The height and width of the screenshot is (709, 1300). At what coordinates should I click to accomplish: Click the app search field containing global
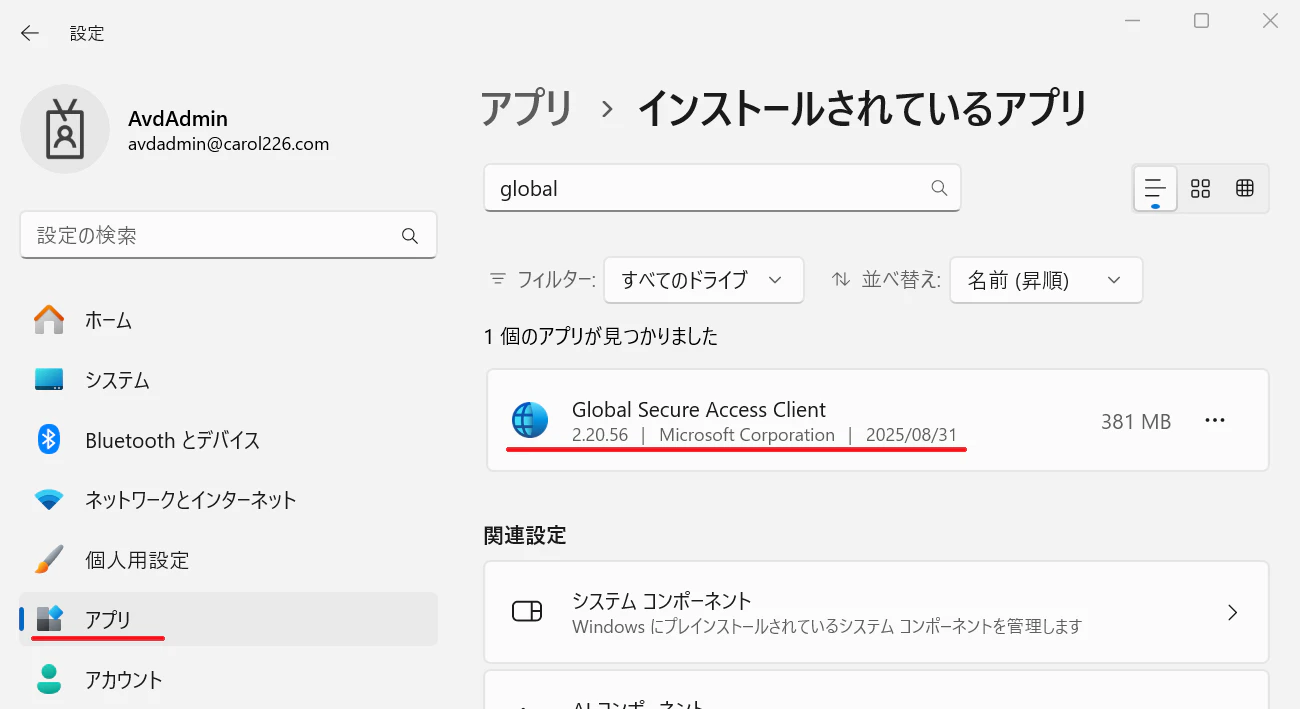click(x=722, y=188)
